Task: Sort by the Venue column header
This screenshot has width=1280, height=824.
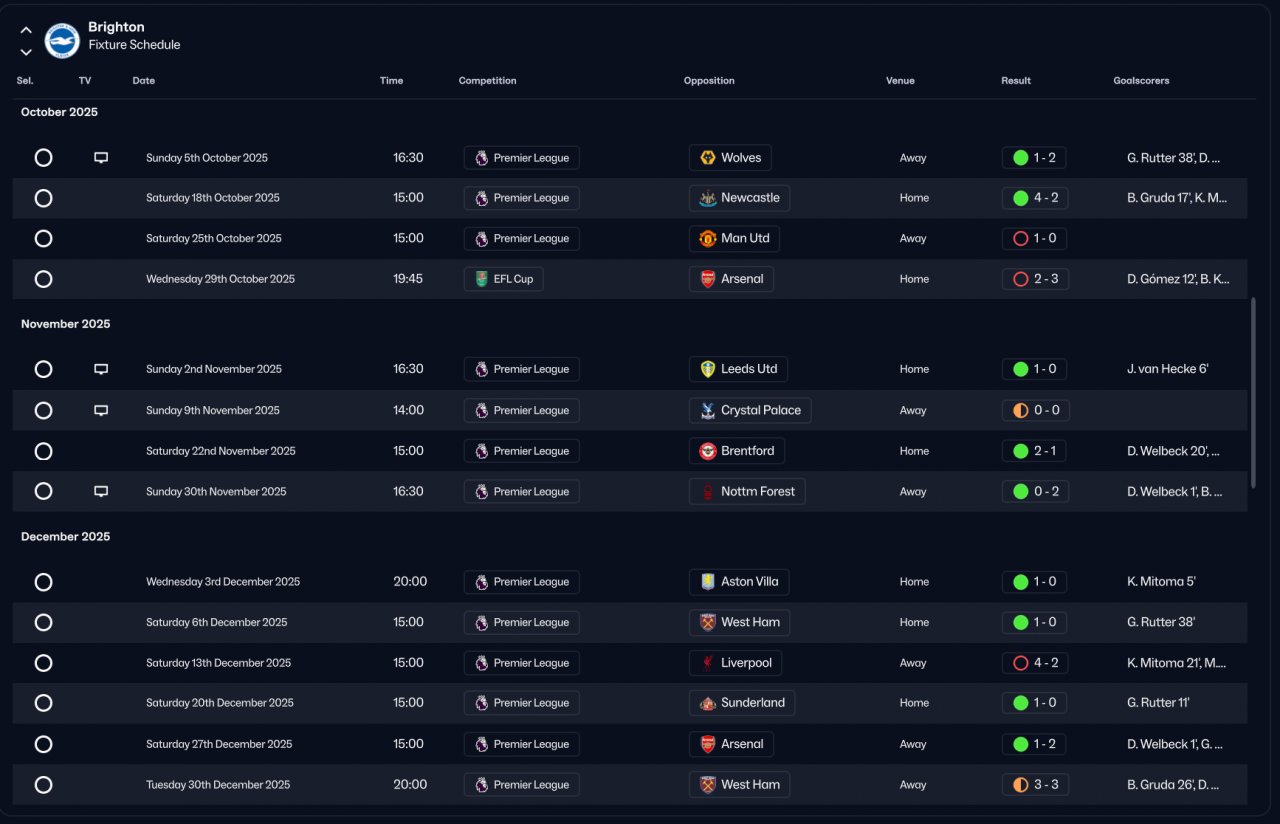Action: pos(900,81)
